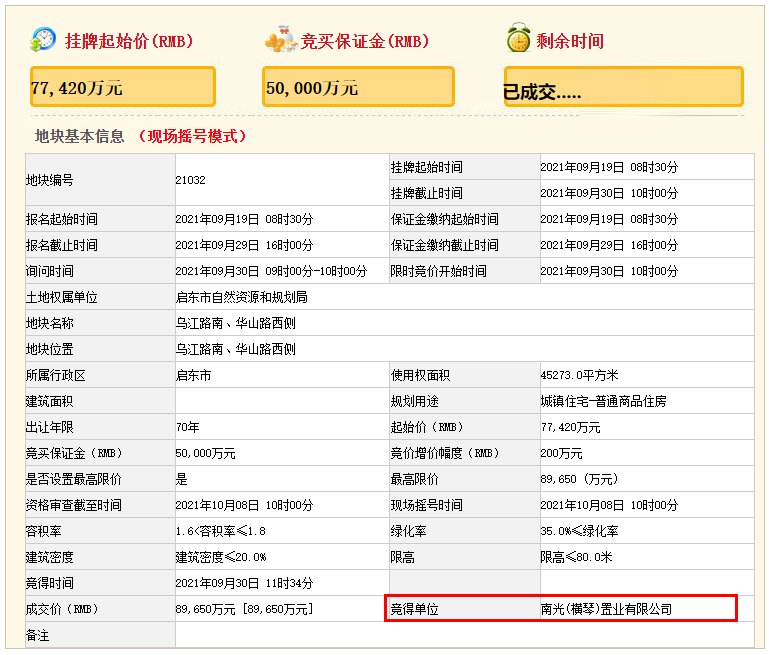The width and height of the screenshot is (769, 655).
Task: Click the 挂牌起始价(RMB) heading
Action: tap(129, 41)
